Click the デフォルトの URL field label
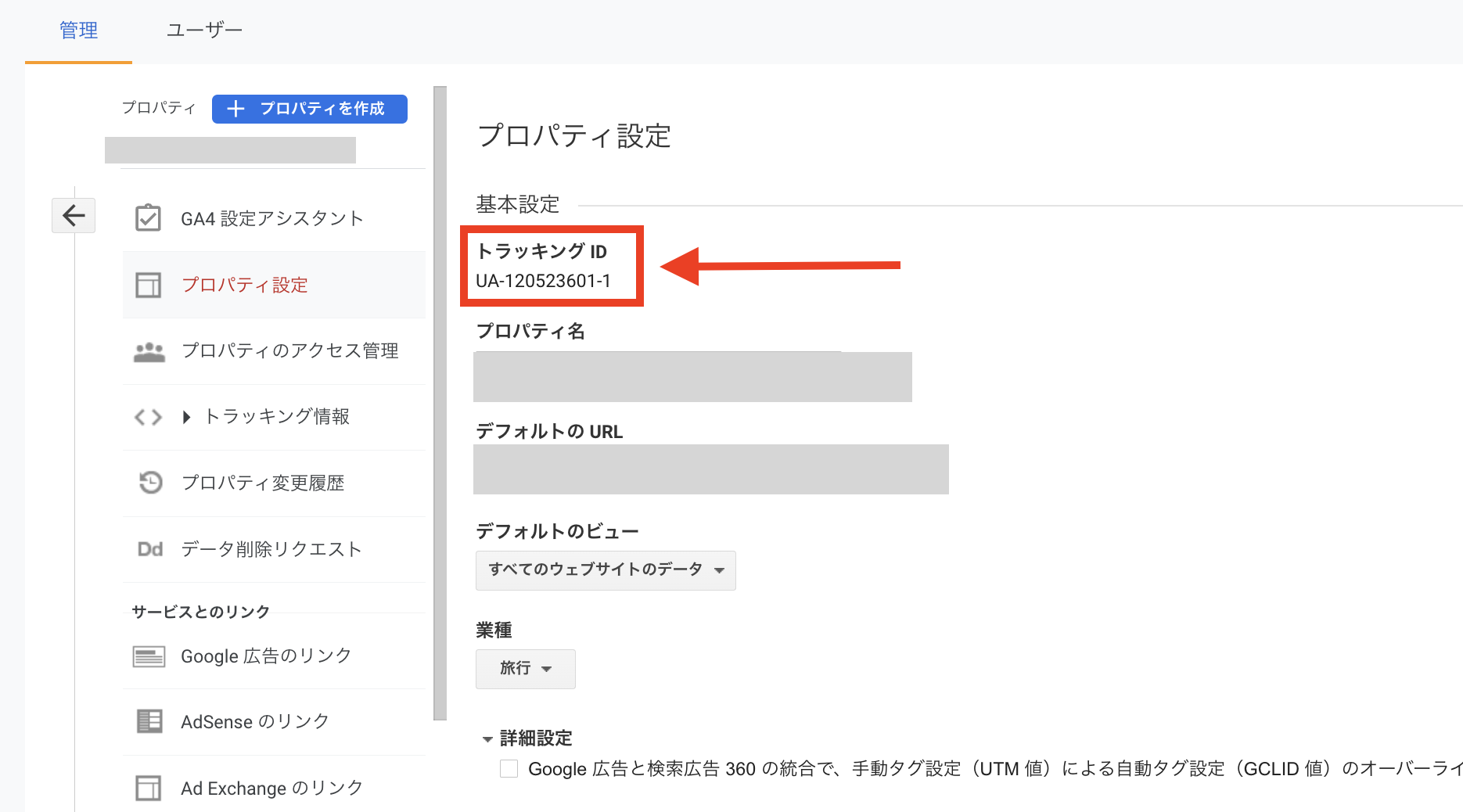 point(549,432)
